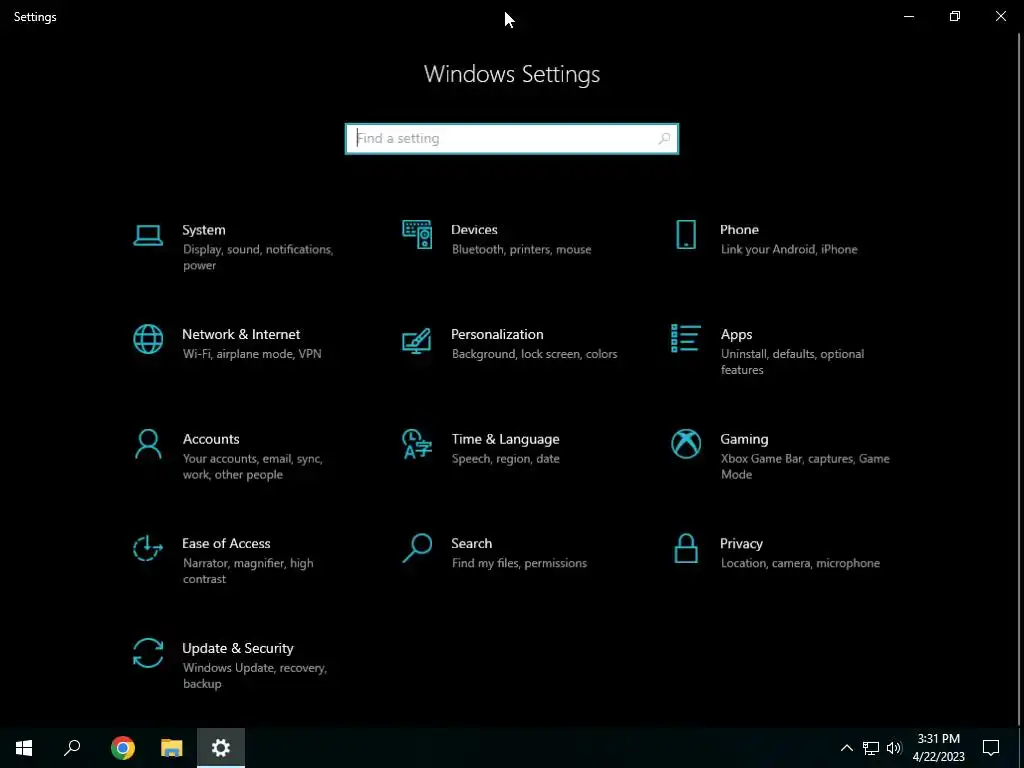
Task: Open the System laptop icon
Action: (x=148, y=235)
